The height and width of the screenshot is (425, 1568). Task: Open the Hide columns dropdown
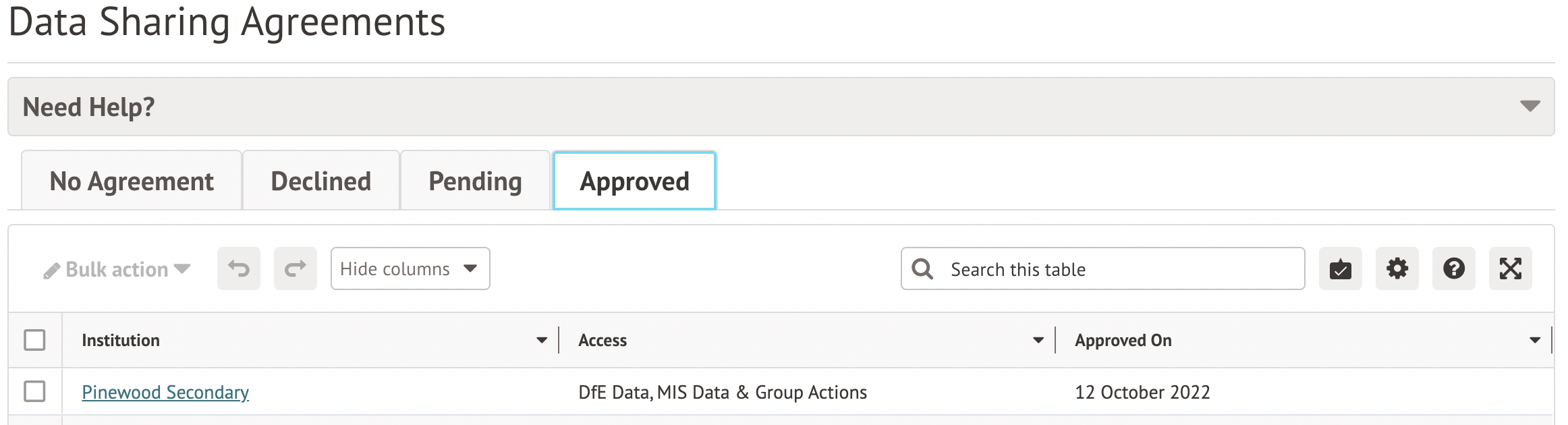point(410,268)
